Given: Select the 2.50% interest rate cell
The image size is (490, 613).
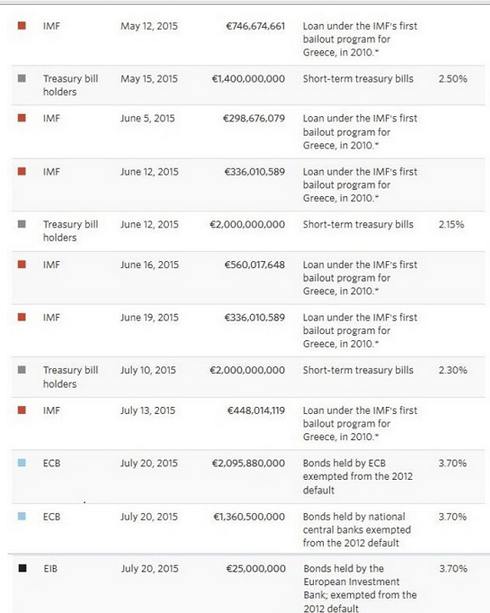Looking at the screenshot, I should click(x=453, y=79).
